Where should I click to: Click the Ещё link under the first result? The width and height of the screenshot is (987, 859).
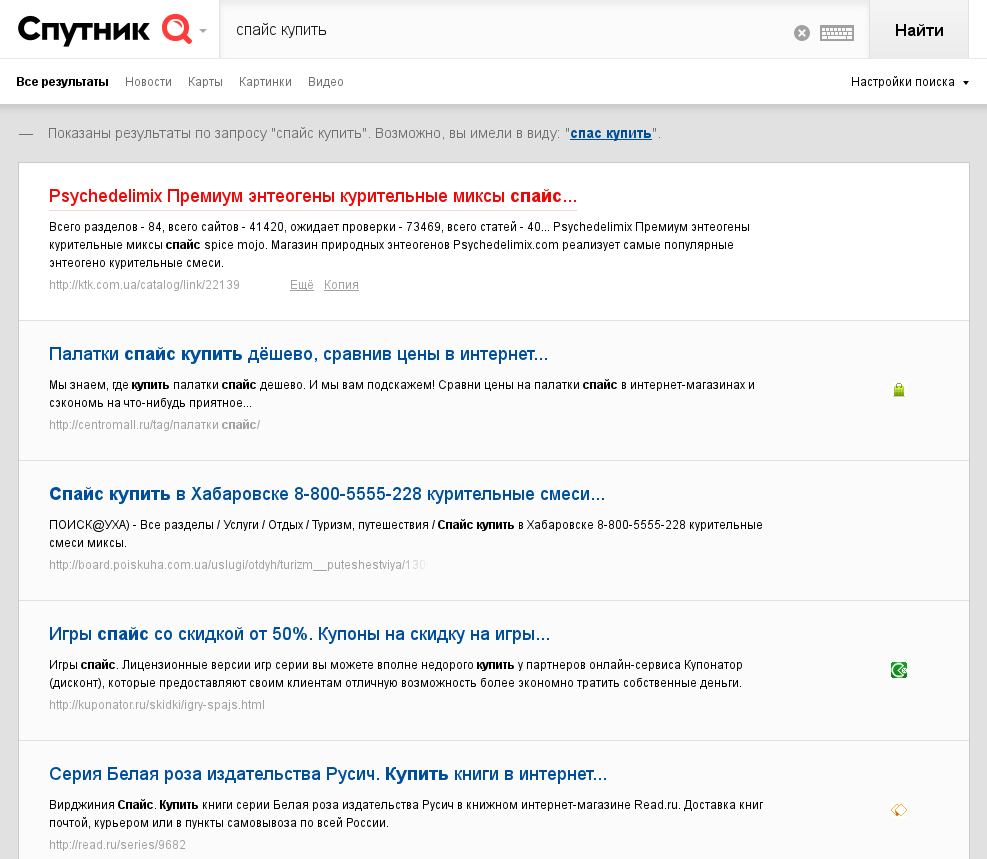[302, 284]
